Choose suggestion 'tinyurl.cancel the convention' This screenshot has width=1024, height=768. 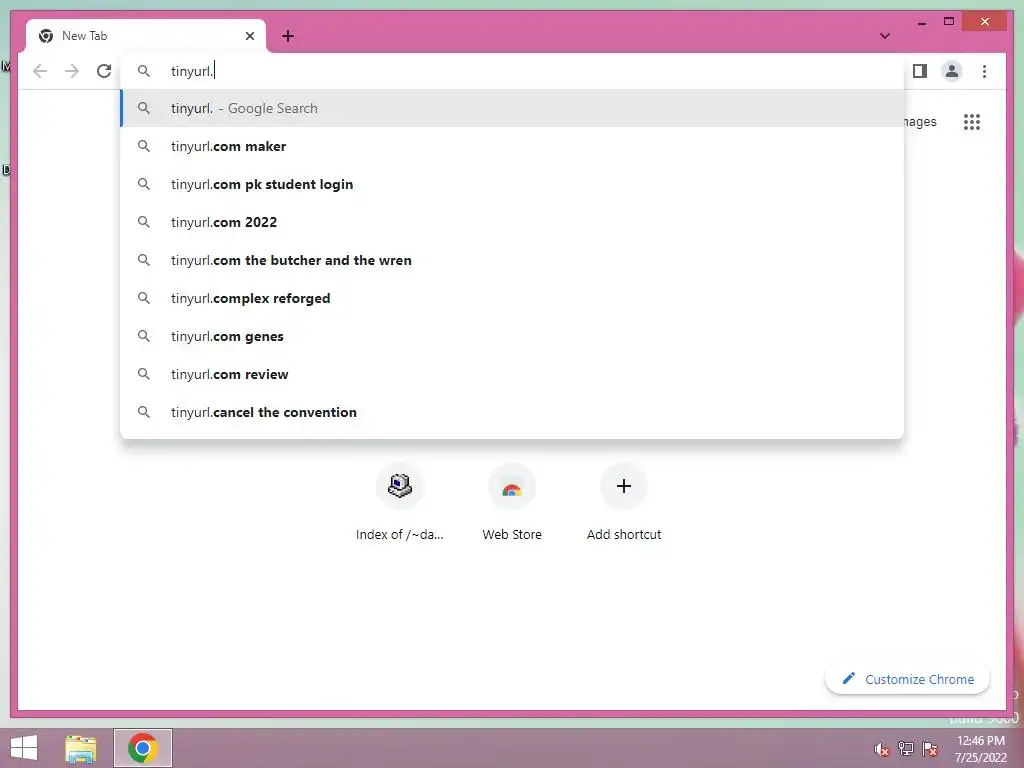click(513, 412)
